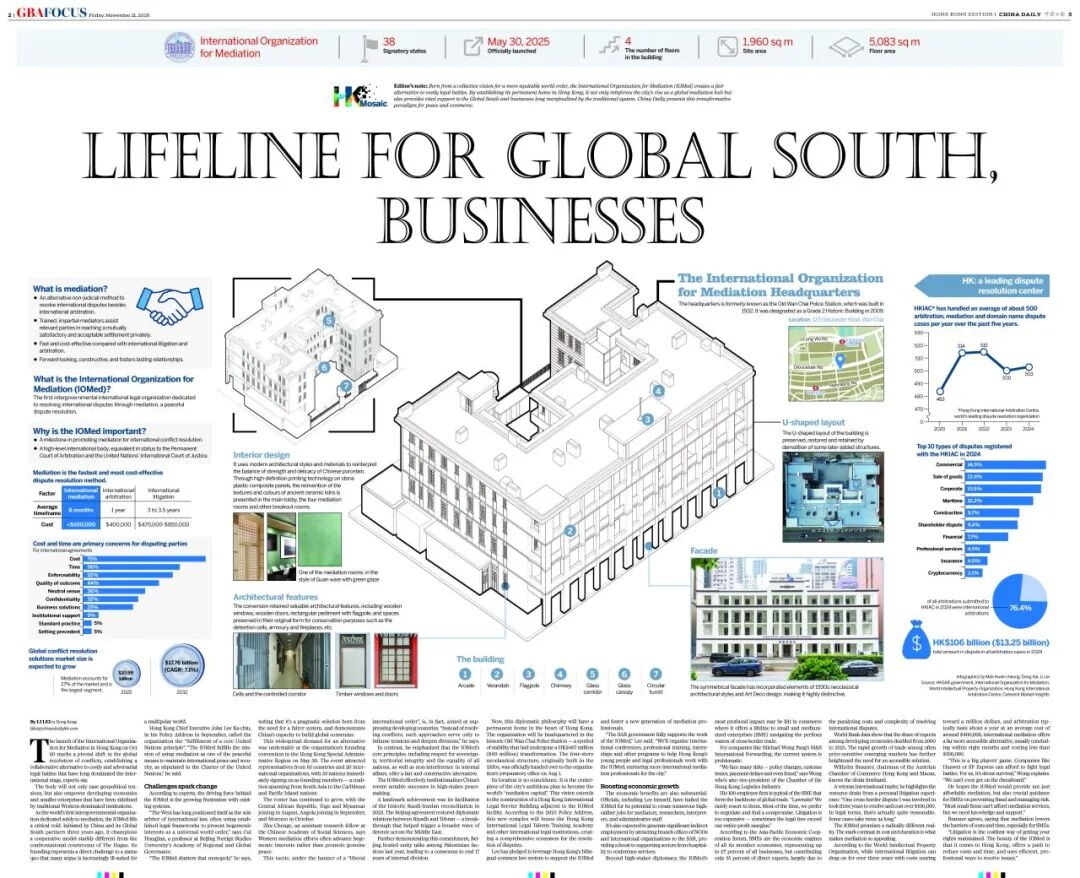Image resolution: width=1080 pixels, height=878 pixels.
Task: Click the Commercial bar in dispute types chart
Action: pos(1005,465)
